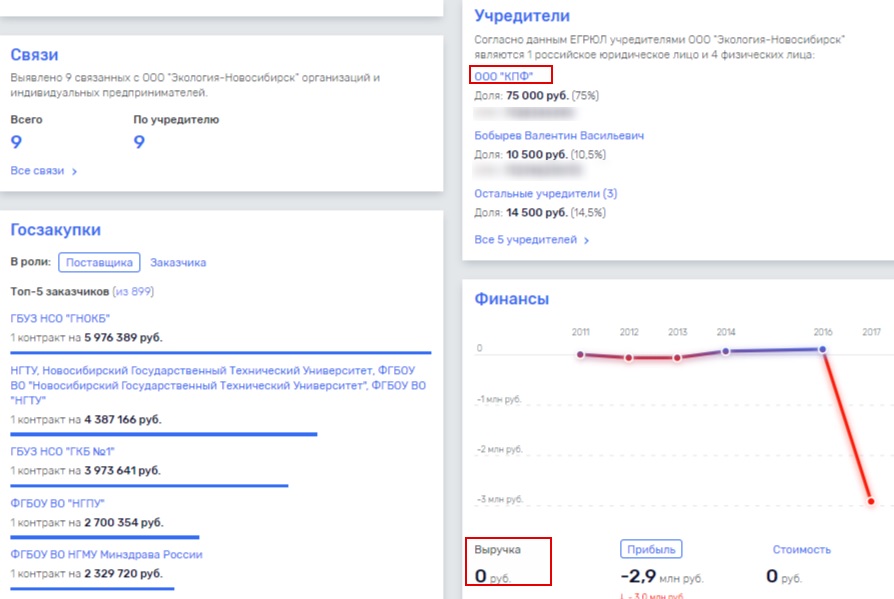
Task: Open customer ФГБОУ ВО "НГПУ"
Action: tap(57, 503)
